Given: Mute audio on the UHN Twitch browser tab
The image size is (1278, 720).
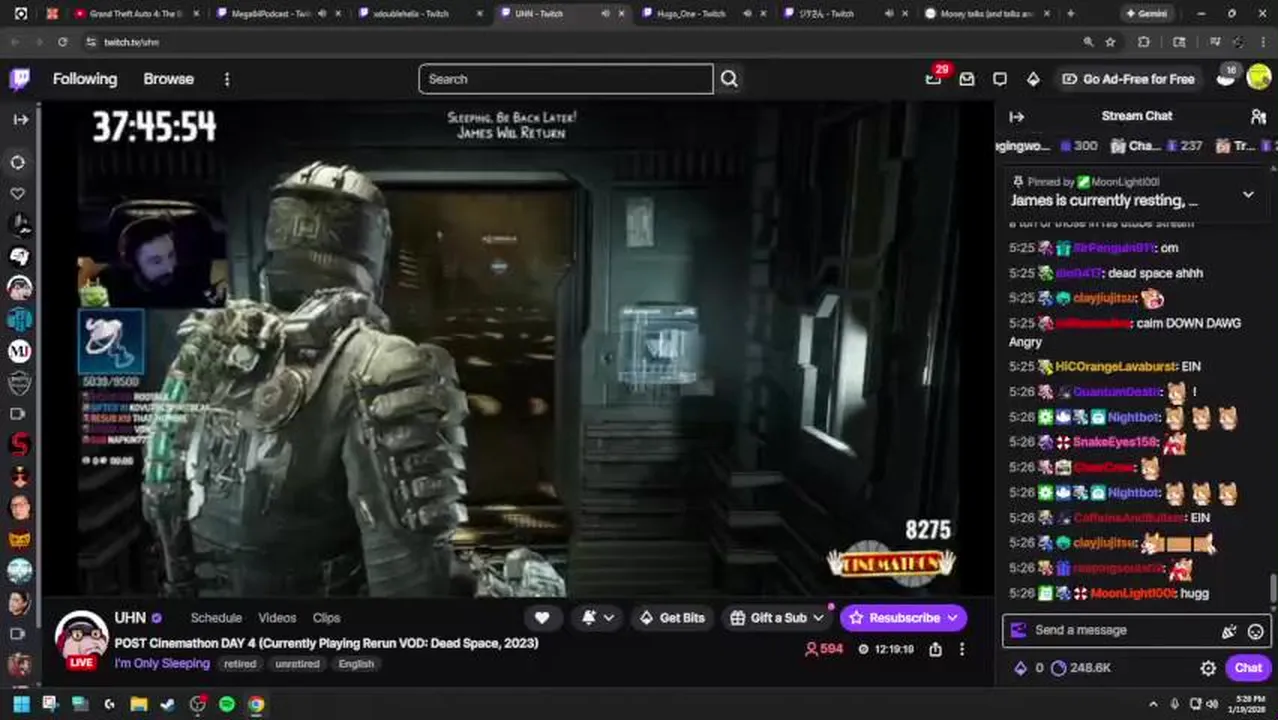Looking at the screenshot, I should point(605,14).
